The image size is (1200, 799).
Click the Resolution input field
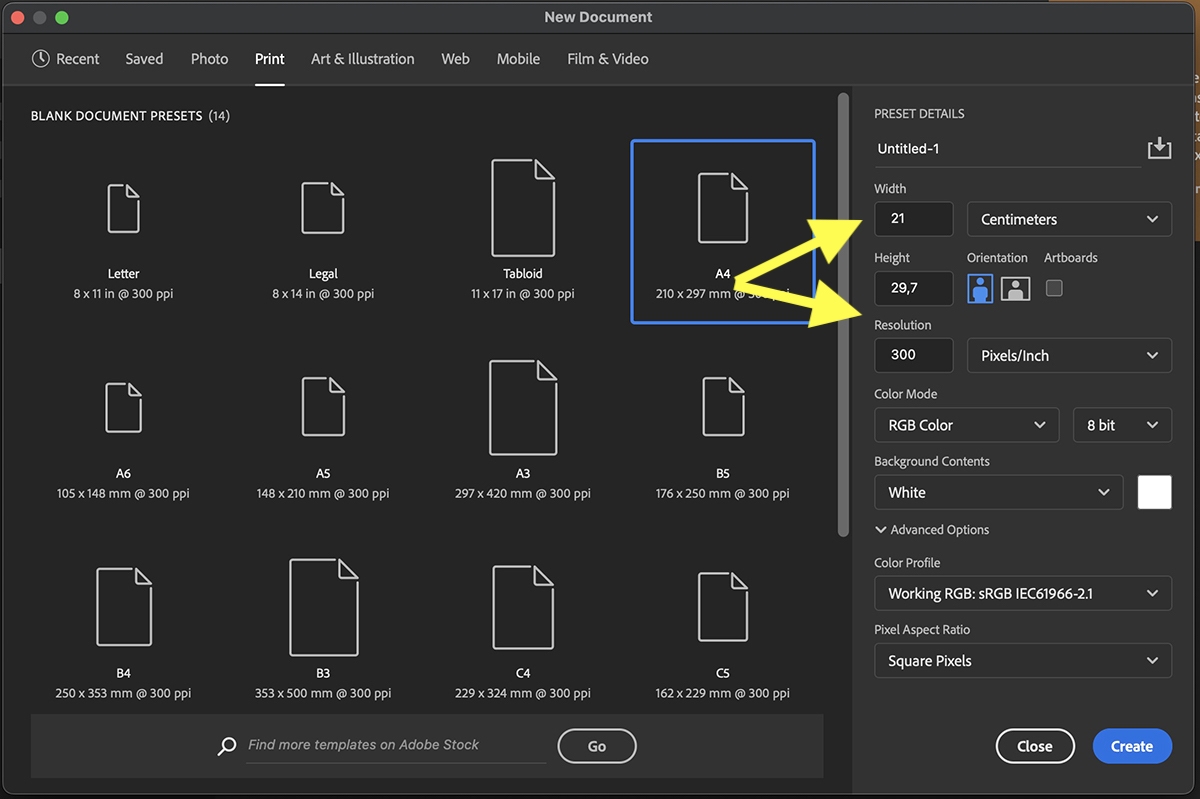tap(913, 355)
